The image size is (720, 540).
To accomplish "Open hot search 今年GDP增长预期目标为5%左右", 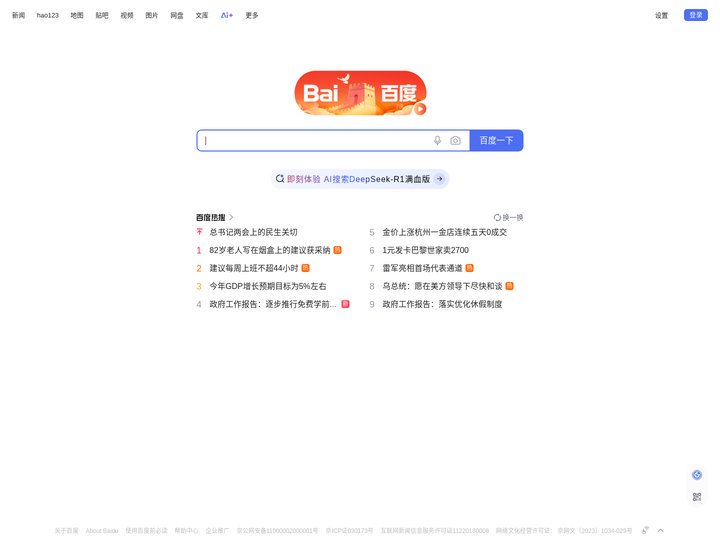I will (268, 286).
